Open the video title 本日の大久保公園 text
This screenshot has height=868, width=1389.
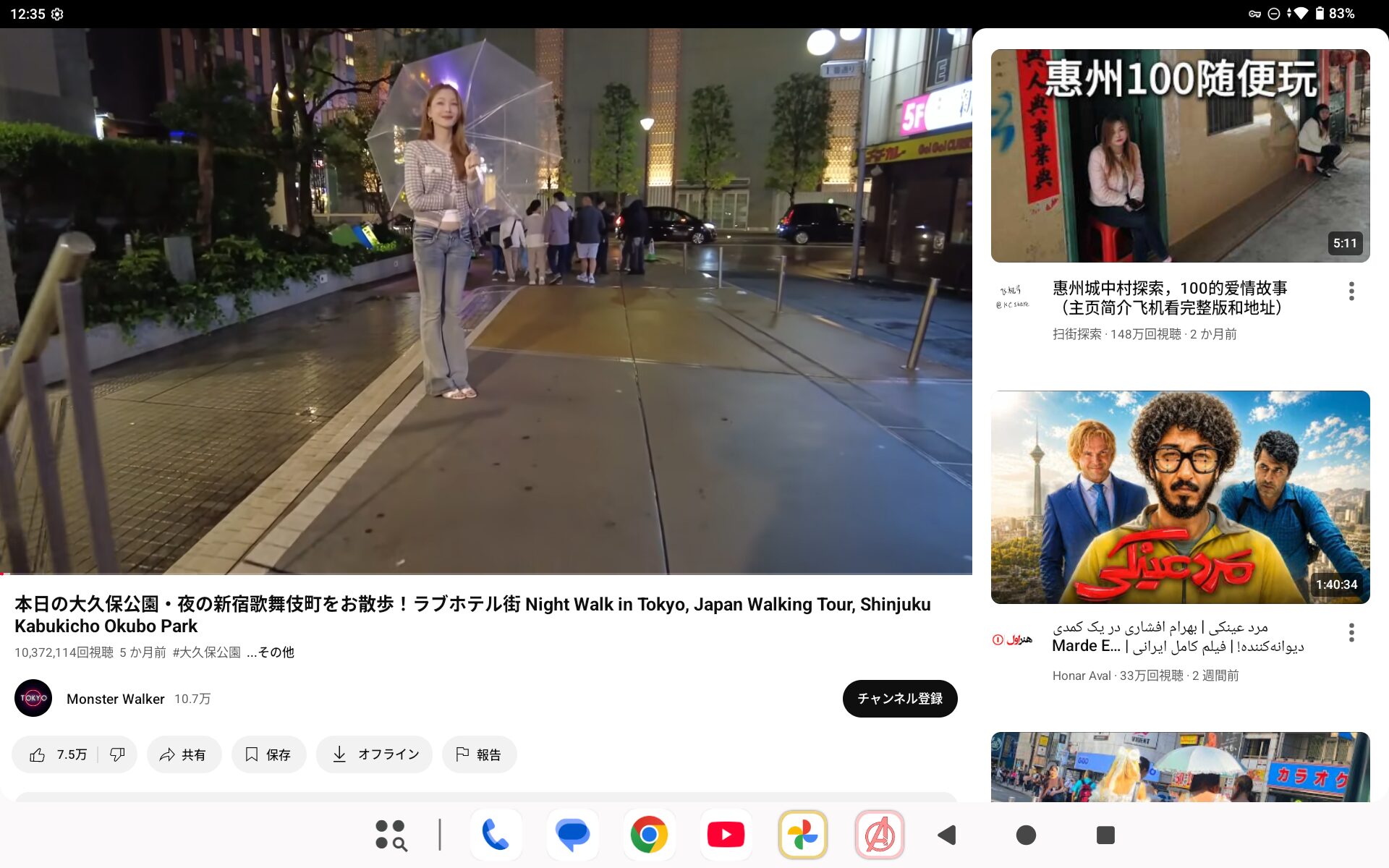pos(472,615)
